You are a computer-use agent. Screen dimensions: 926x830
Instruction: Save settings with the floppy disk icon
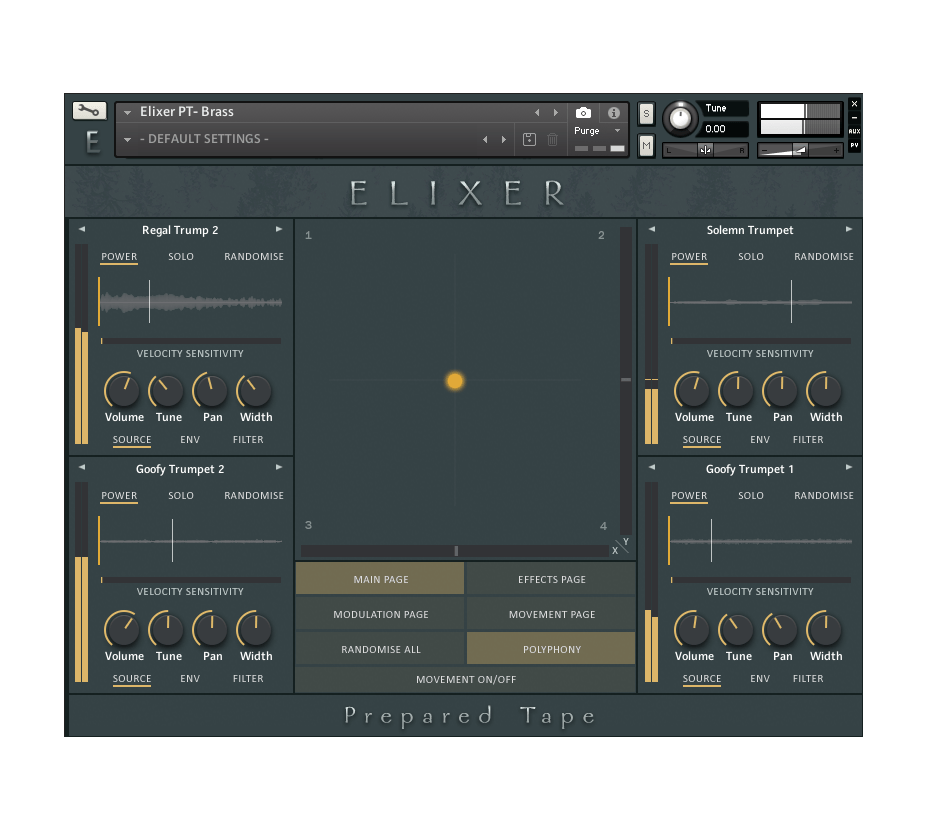click(529, 139)
